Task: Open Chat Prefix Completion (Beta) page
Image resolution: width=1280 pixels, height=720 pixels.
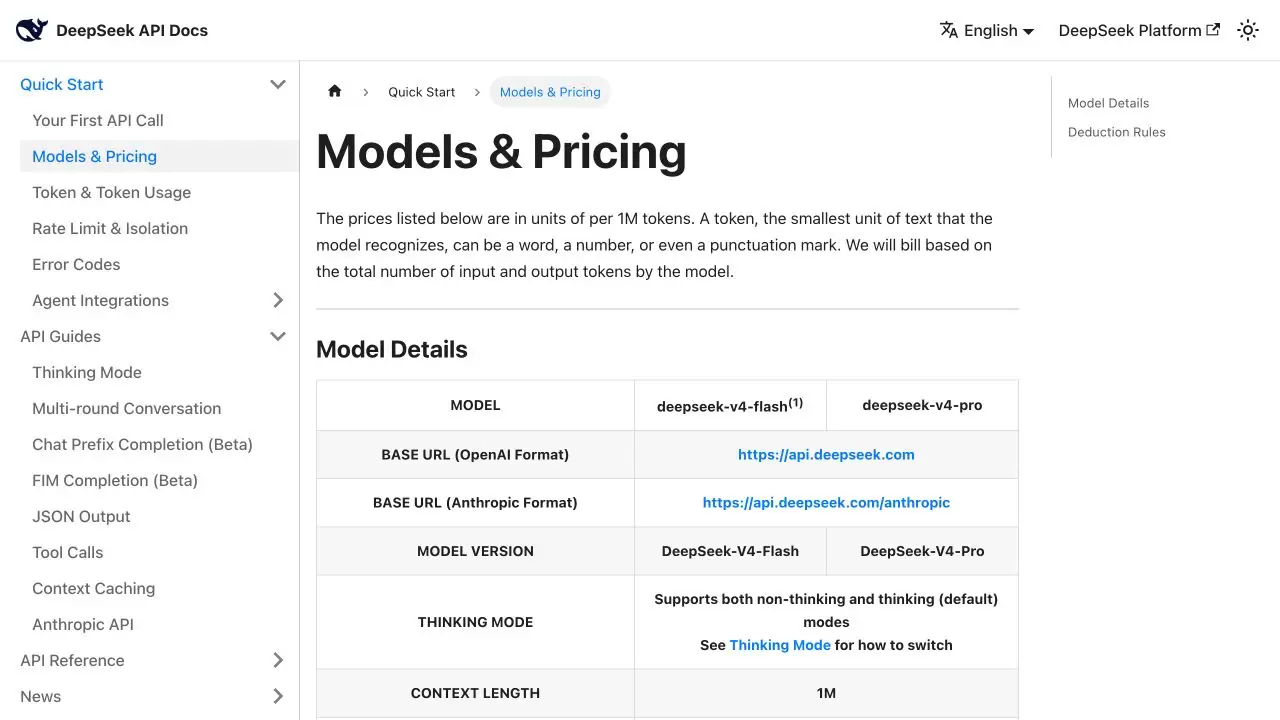Action: [142, 444]
